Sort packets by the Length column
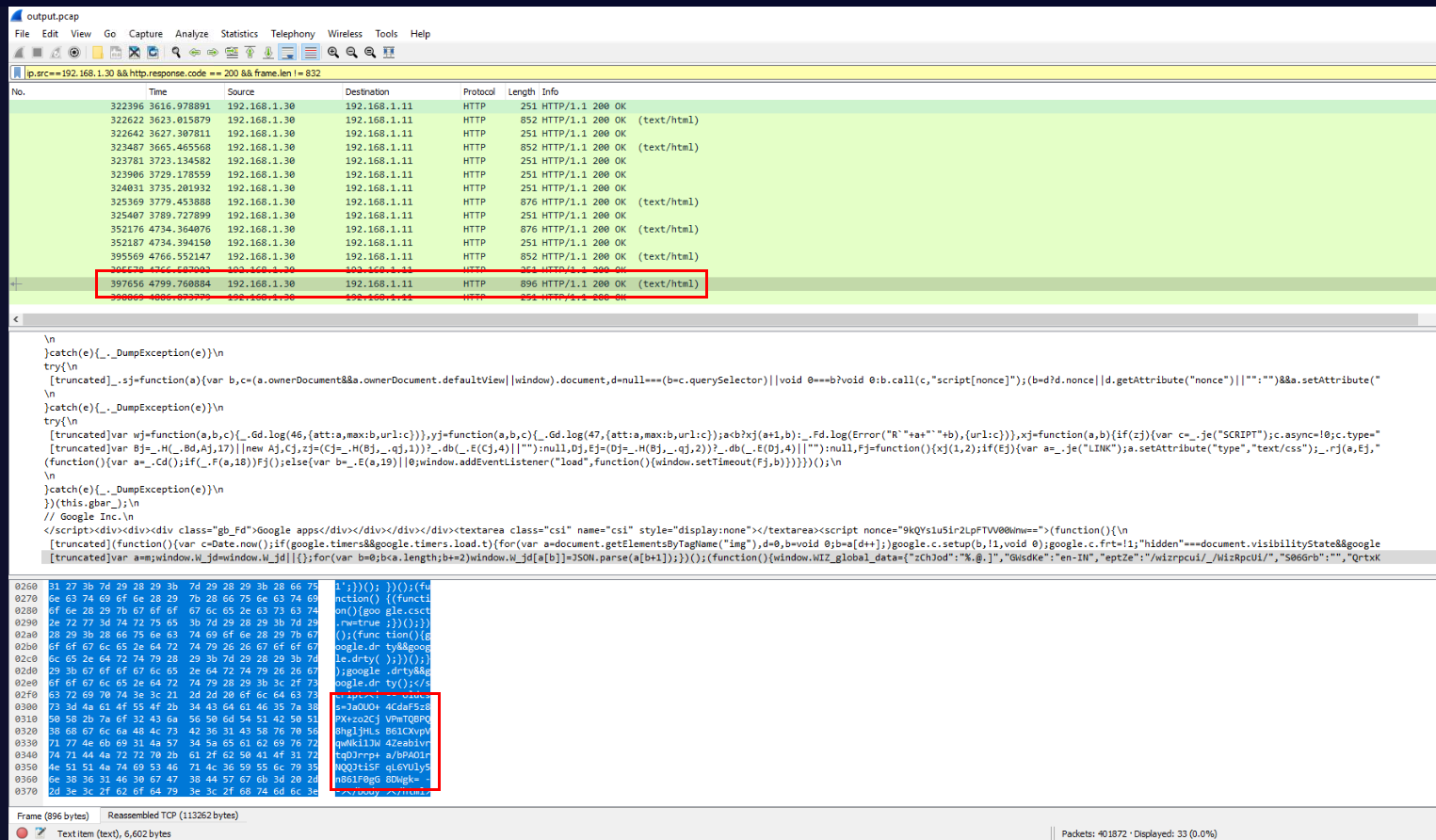The height and width of the screenshot is (840, 1436). click(522, 92)
